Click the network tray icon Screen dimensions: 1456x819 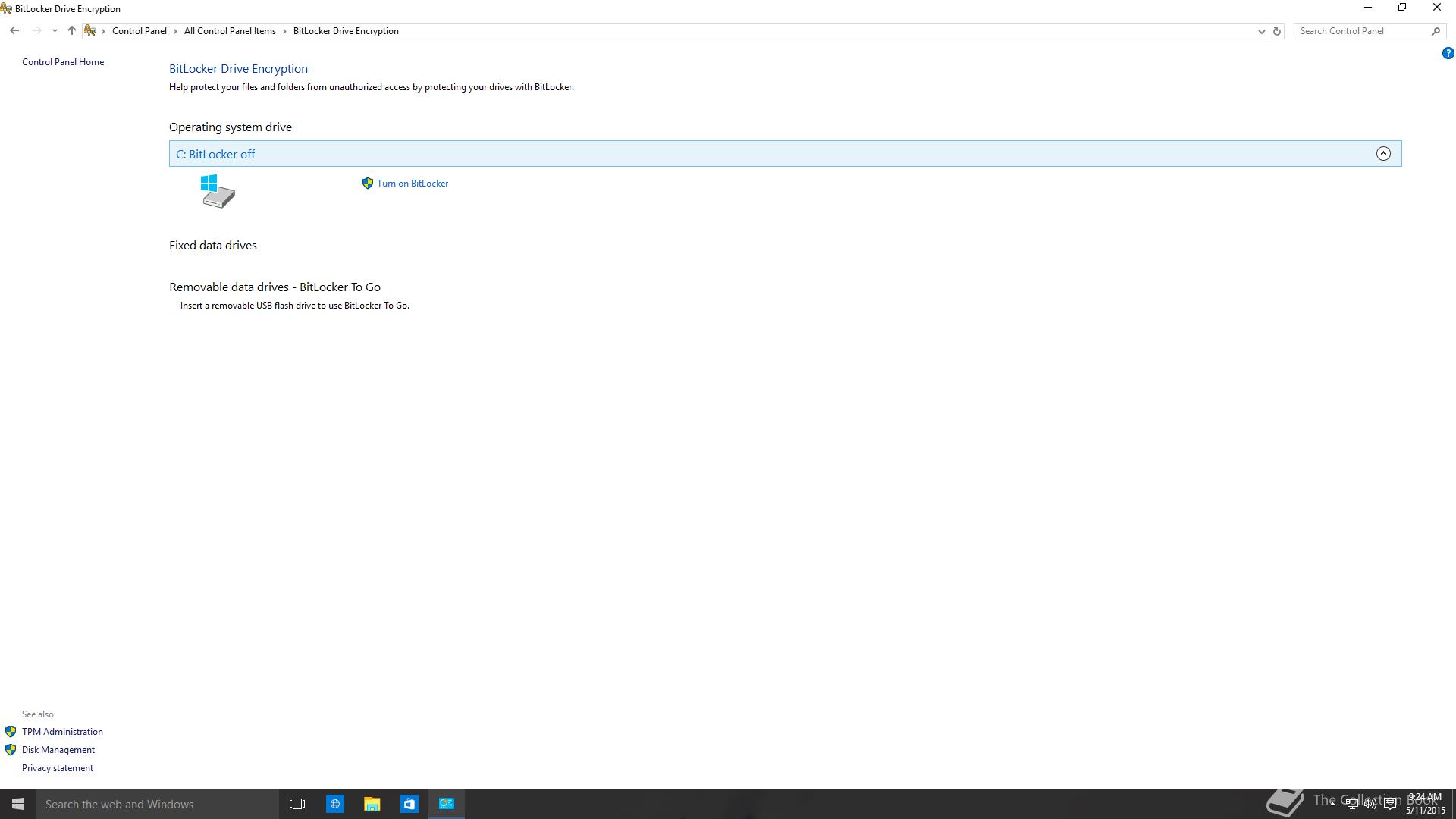1351,804
